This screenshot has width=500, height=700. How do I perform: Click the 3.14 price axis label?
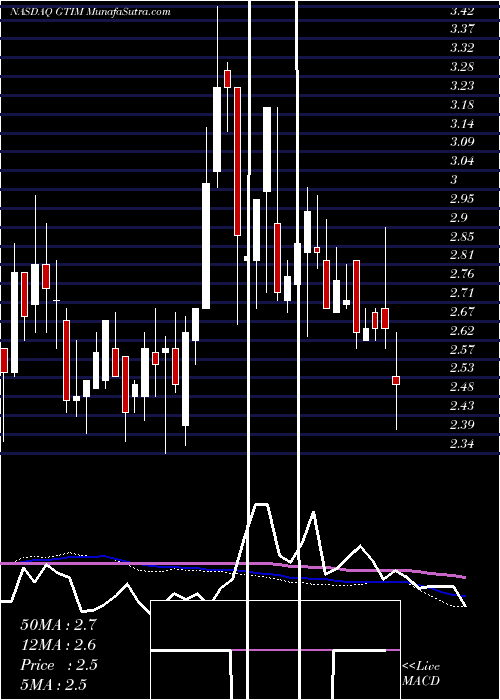462,124
